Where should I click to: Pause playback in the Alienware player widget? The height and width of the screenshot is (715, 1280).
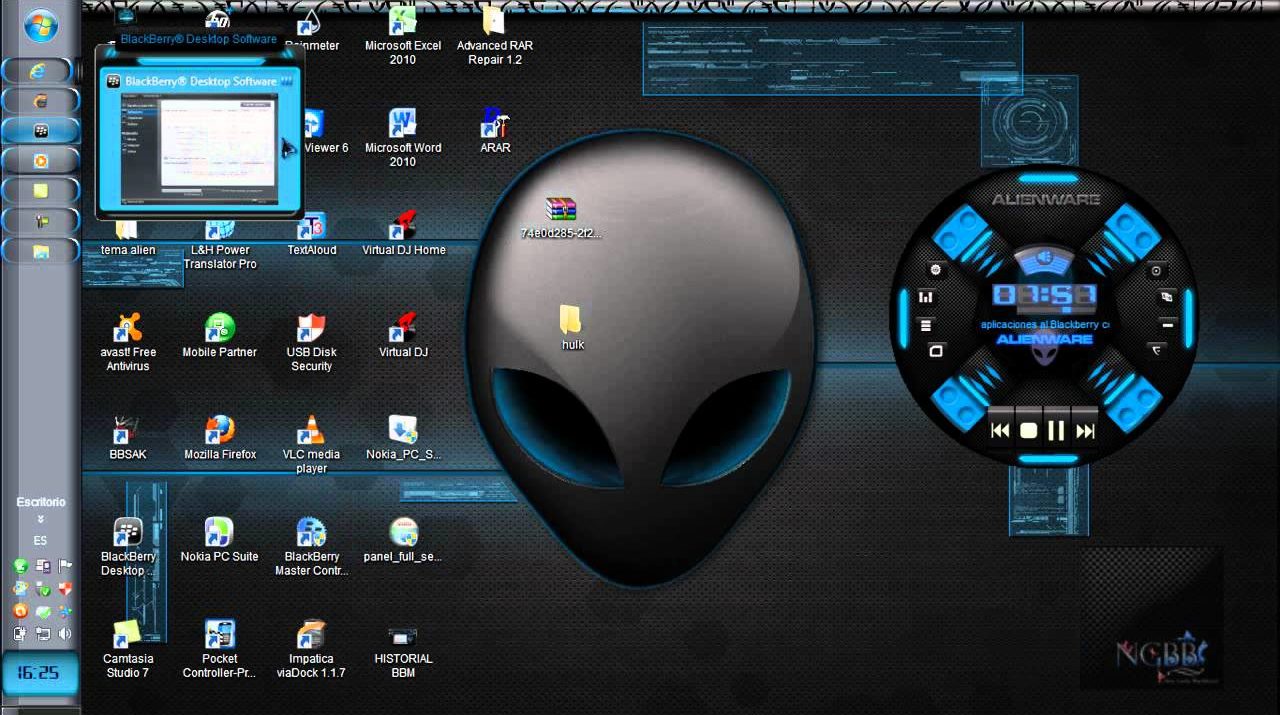[x=1056, y=431]
